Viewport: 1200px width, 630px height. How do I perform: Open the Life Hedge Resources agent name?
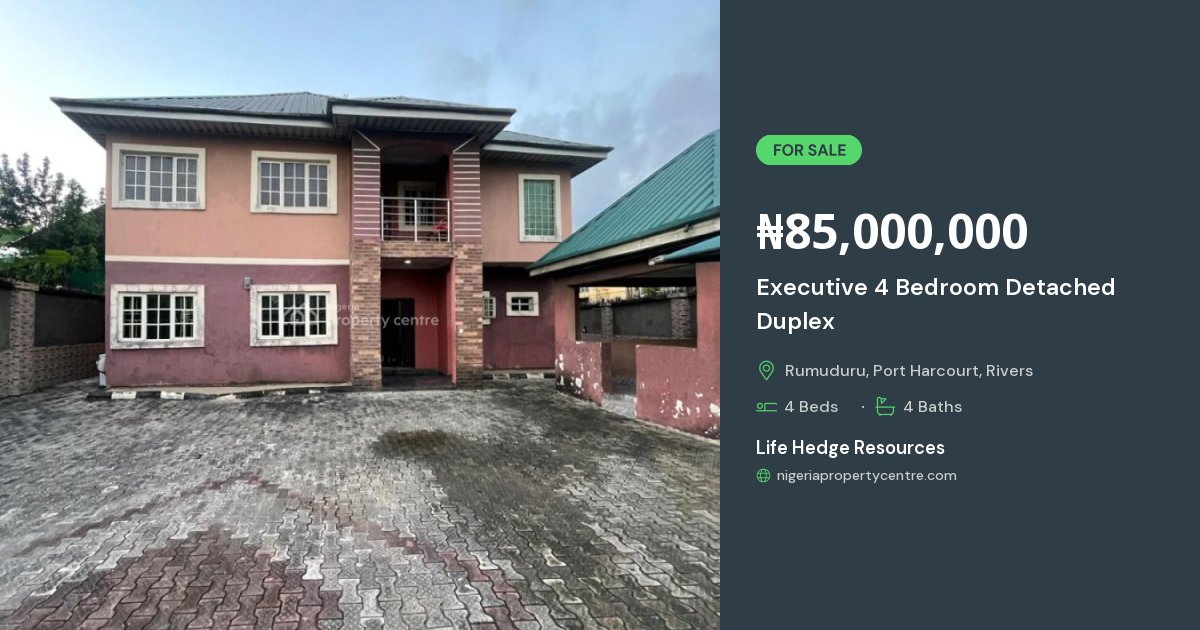tap(850, 447)
